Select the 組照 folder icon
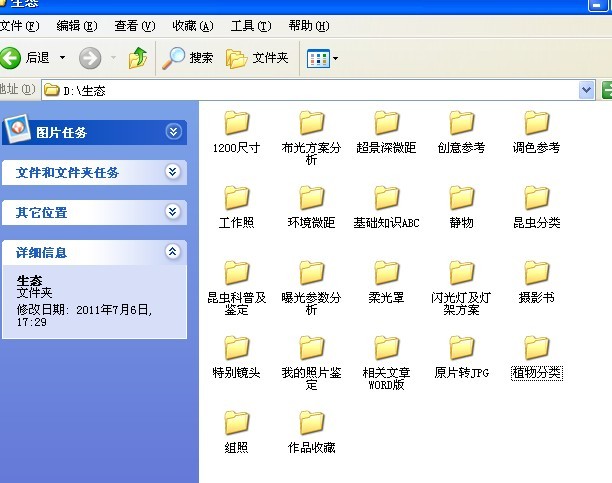This screenshot has height=483, width=612. 237,422
